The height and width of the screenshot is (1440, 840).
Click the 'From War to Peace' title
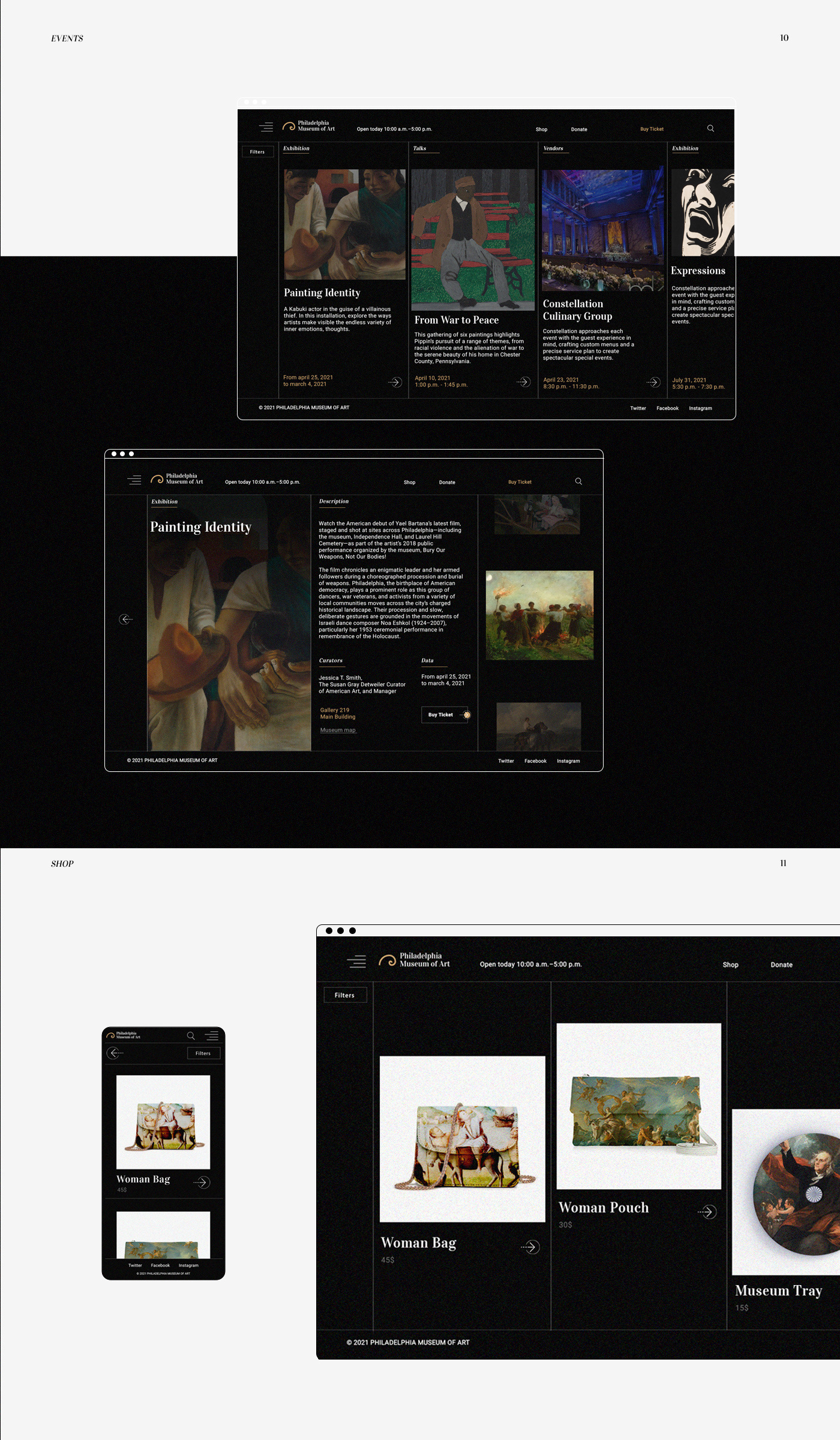coord(457,321)
